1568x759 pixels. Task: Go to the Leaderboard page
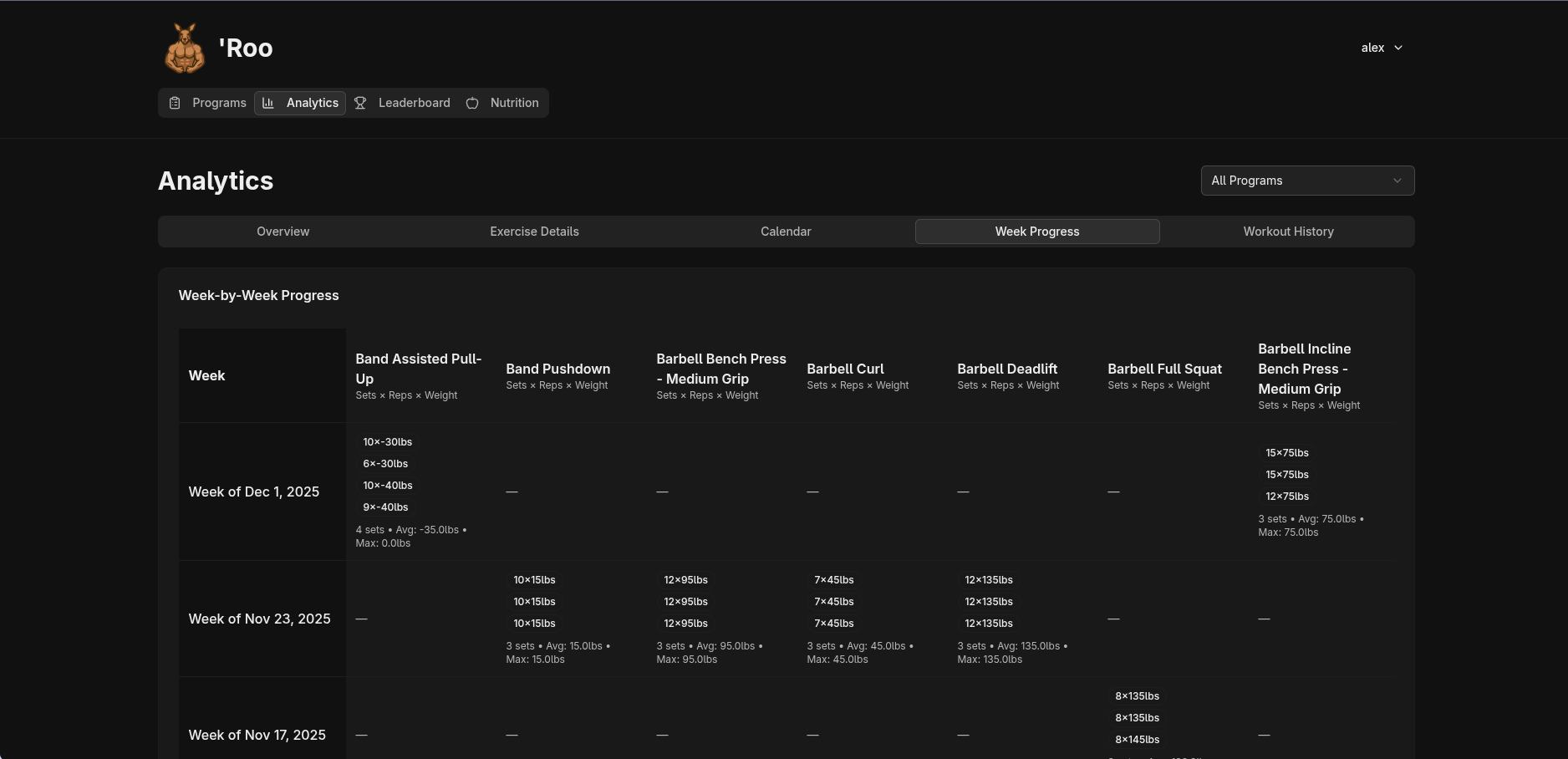pos(414,103)
